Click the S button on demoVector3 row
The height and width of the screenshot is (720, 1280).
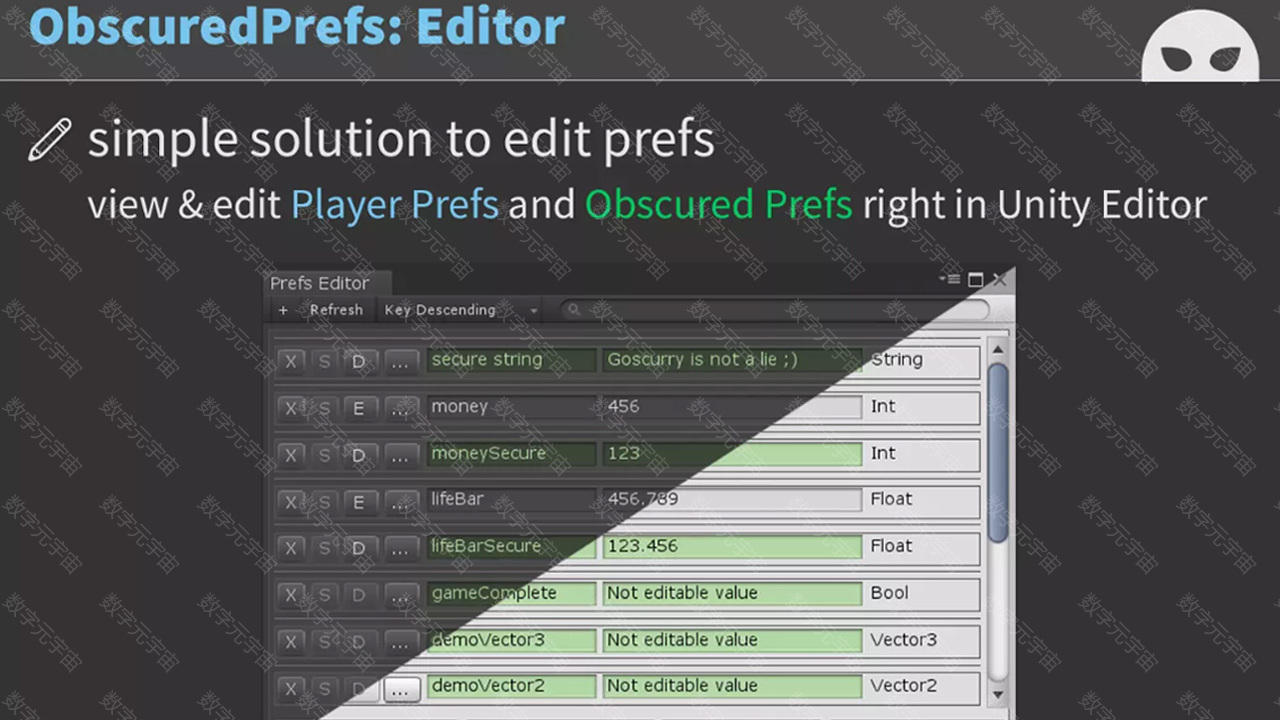click(324, 642)
